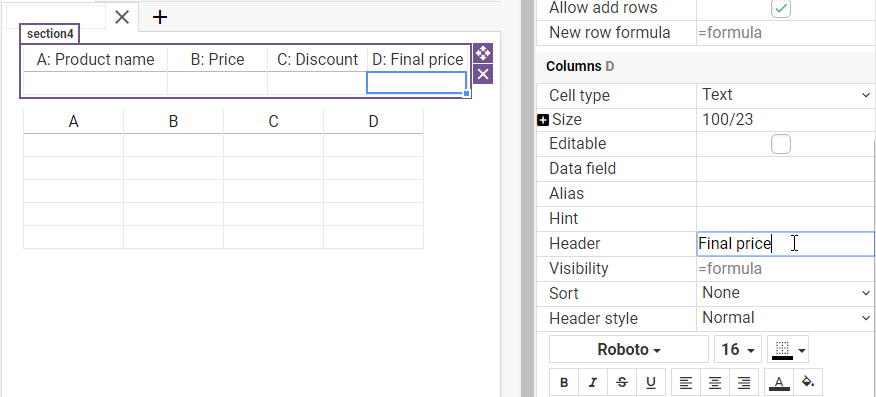Select the D: Final price column header
This screenshot has width=876, height=397.
click(418, 59)
